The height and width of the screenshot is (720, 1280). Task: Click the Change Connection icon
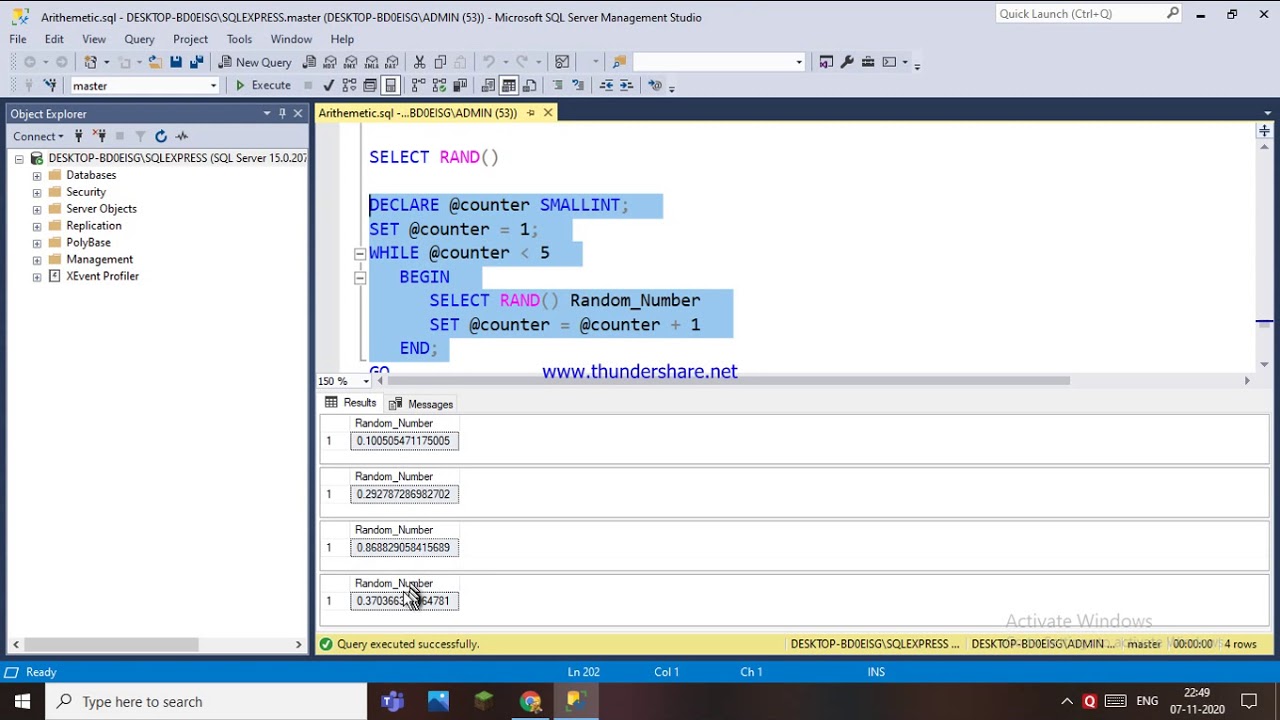(50, 85)
